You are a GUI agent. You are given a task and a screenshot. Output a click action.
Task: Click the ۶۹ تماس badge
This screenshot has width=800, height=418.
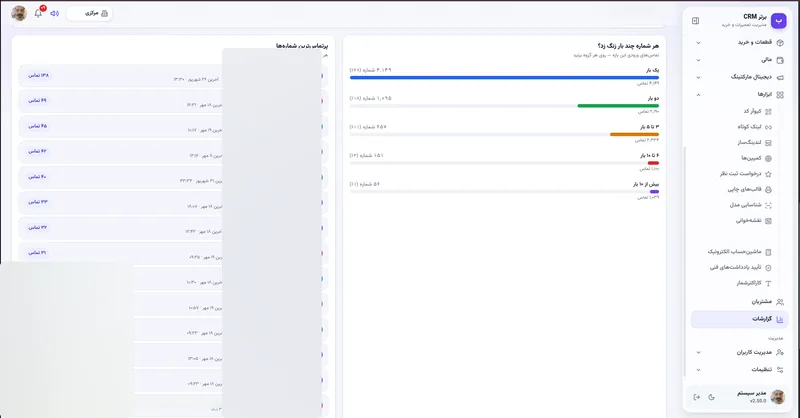click(x=37, y=101)
